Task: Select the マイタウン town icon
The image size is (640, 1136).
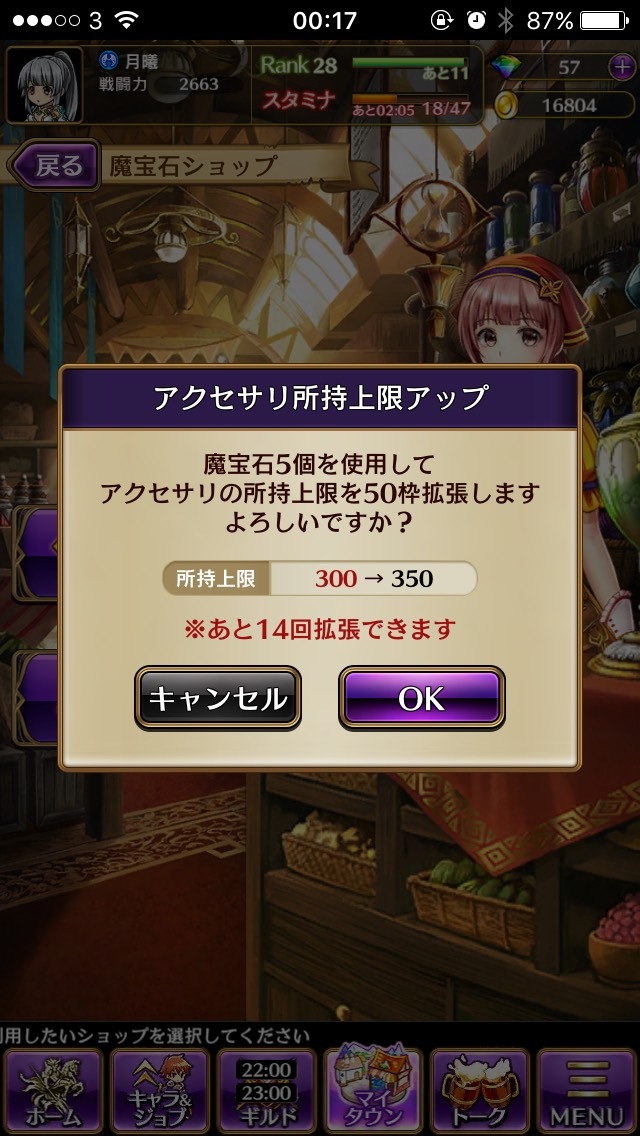Action: 373,1091
